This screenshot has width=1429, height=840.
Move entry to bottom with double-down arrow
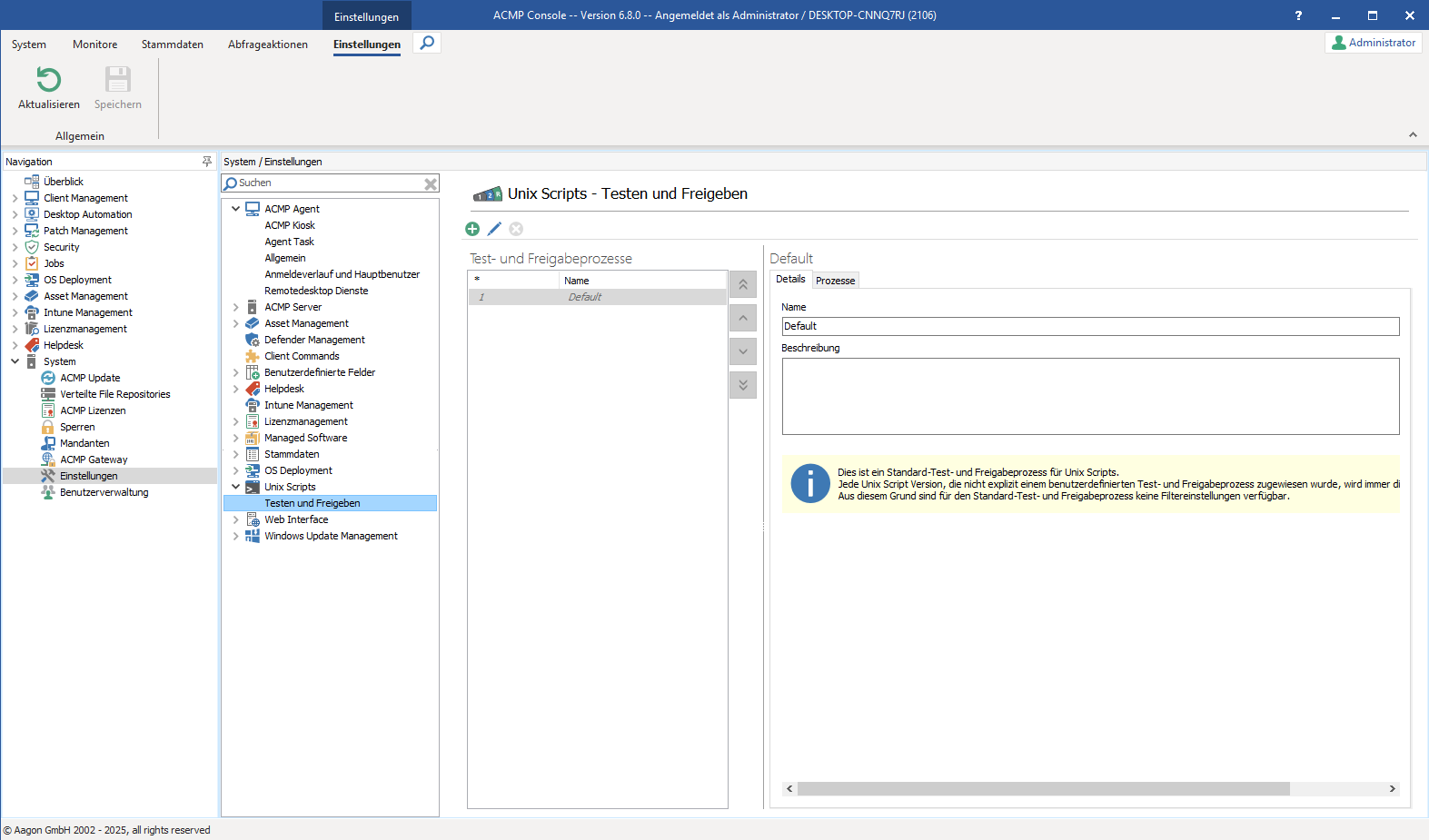(742, 385)
